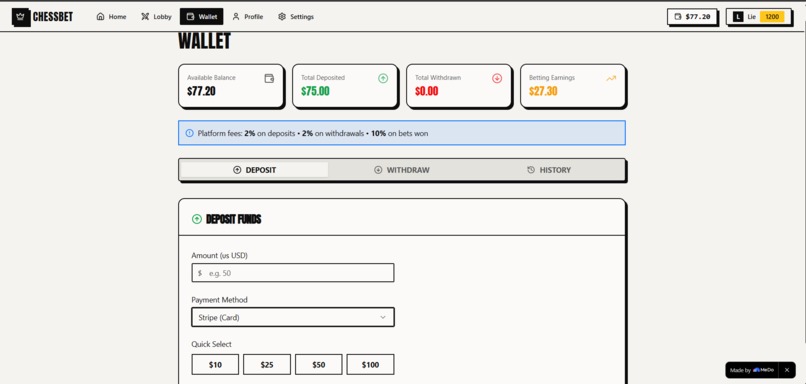Click the Platform fees notice text
The image size is (806, 384).
tap(313, 133)
